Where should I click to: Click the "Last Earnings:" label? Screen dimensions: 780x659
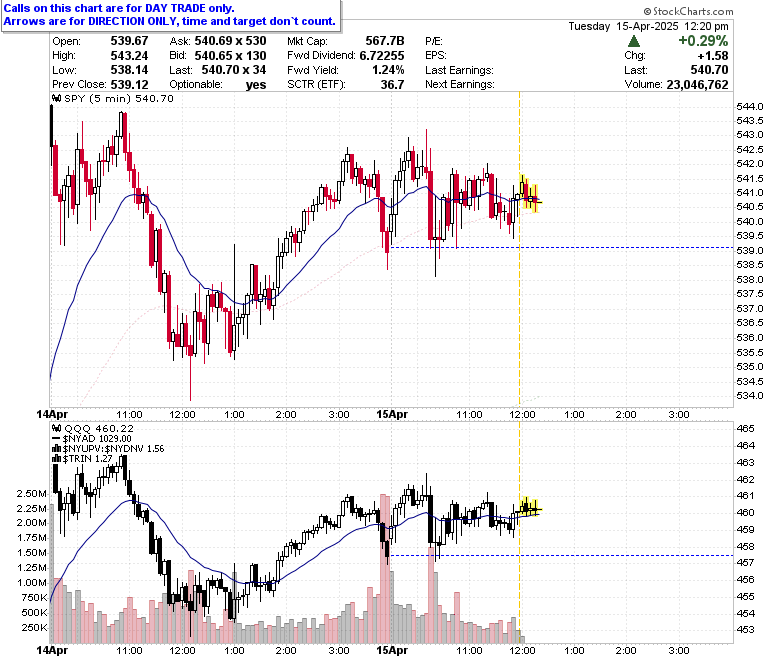459,70
